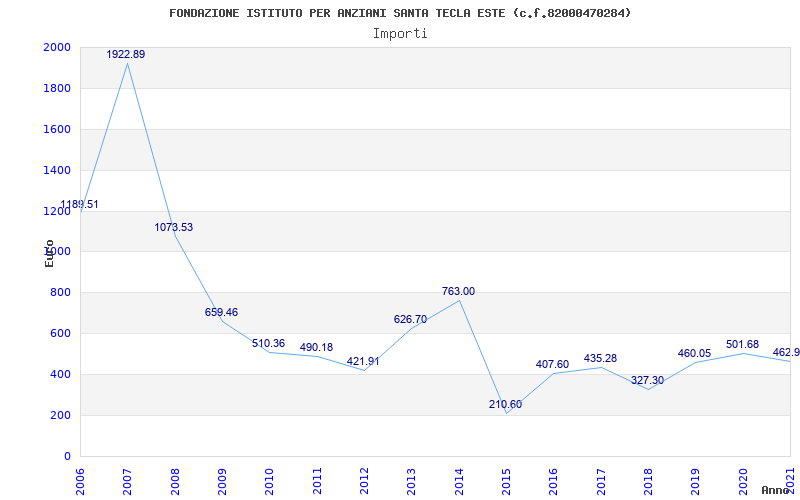The height and width of the screenshot is (500, 800).
Task: Select the 460.05 data label
Action: click(694, 354)
